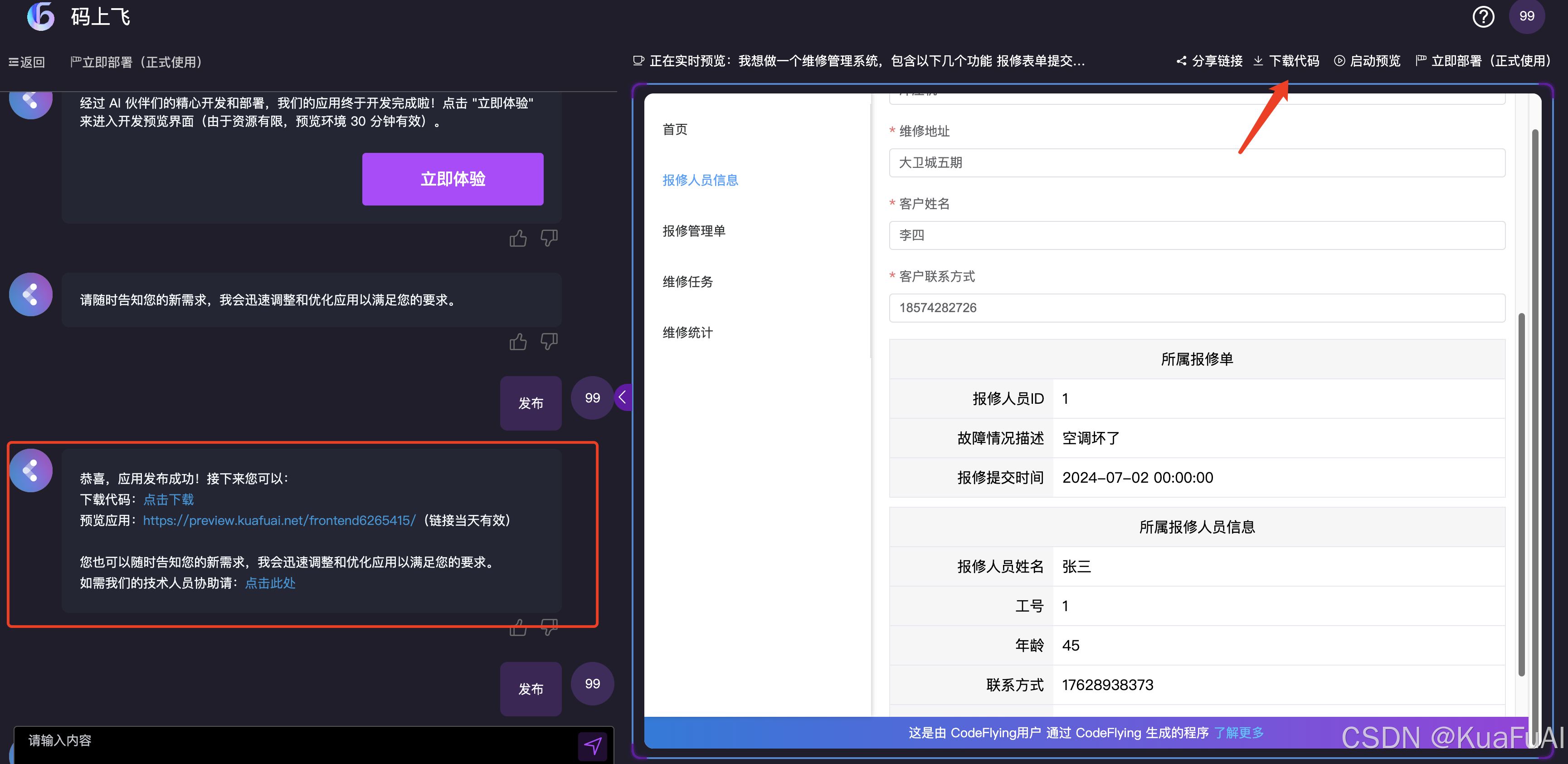This screenshot has height=764, width=1568.
Task: Thumbs up the '立即体验' message
Action: [518, 238]
